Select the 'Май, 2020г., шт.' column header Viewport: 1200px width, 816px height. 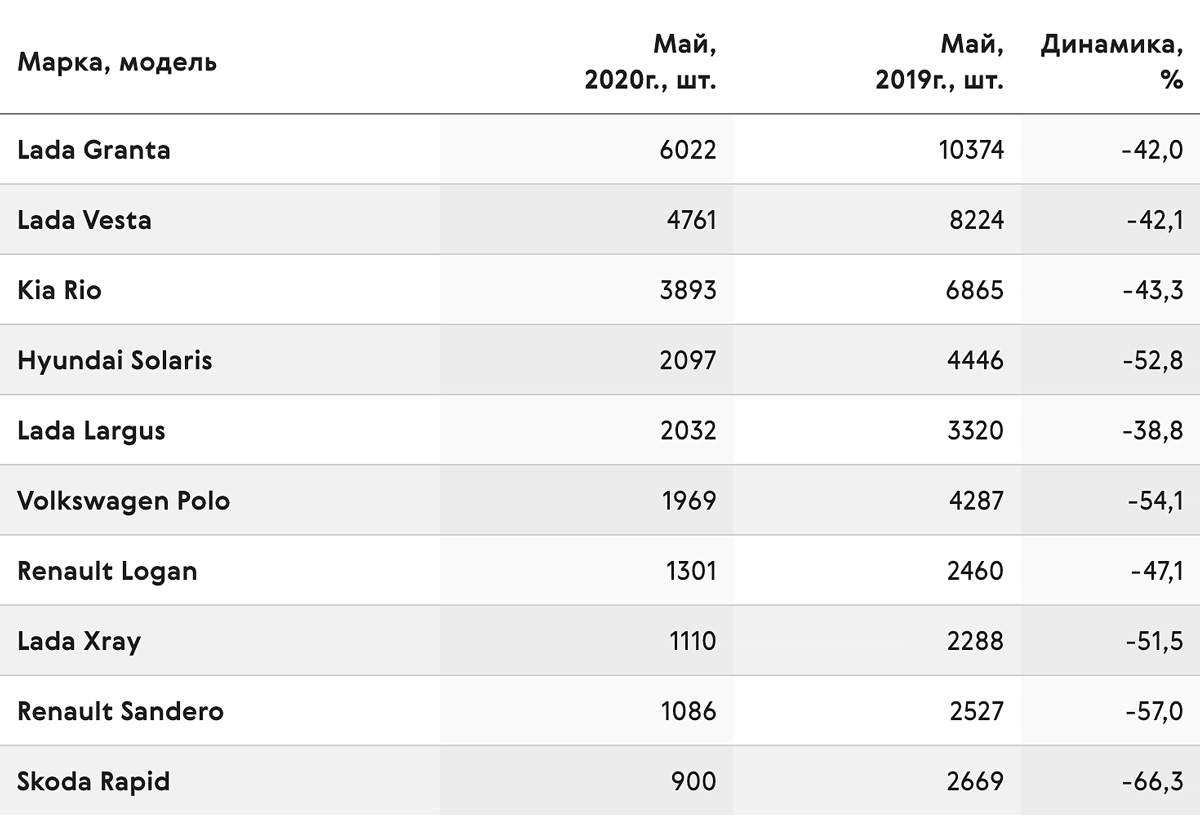click(x=651, y=62)
